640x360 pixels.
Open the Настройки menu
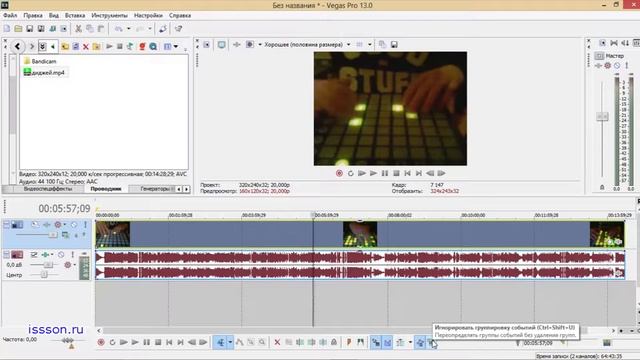click(x=148, y=16)
